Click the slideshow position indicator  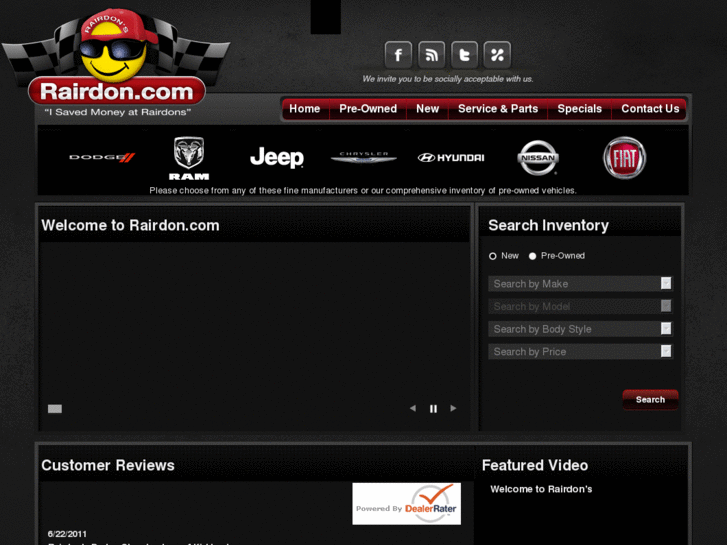point(55,409)
